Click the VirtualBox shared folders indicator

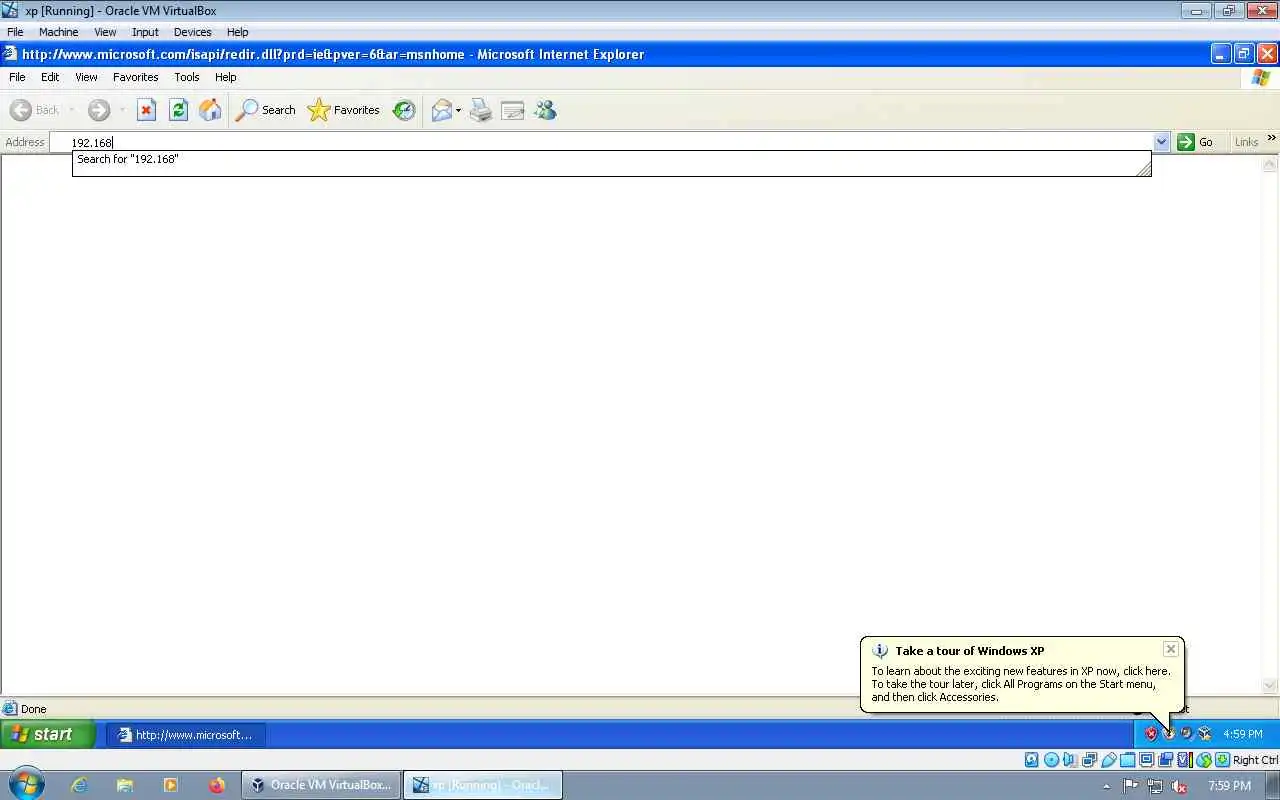tap(1127, 760)
